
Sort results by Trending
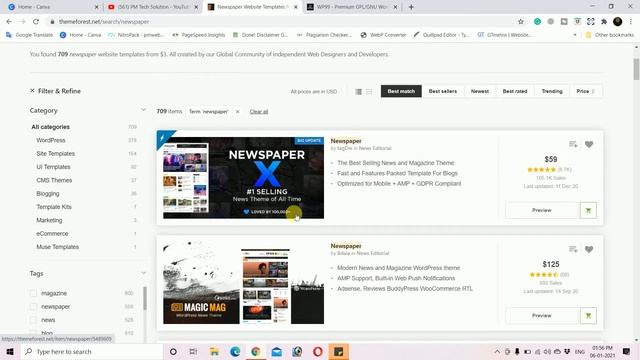click(552, 91)
